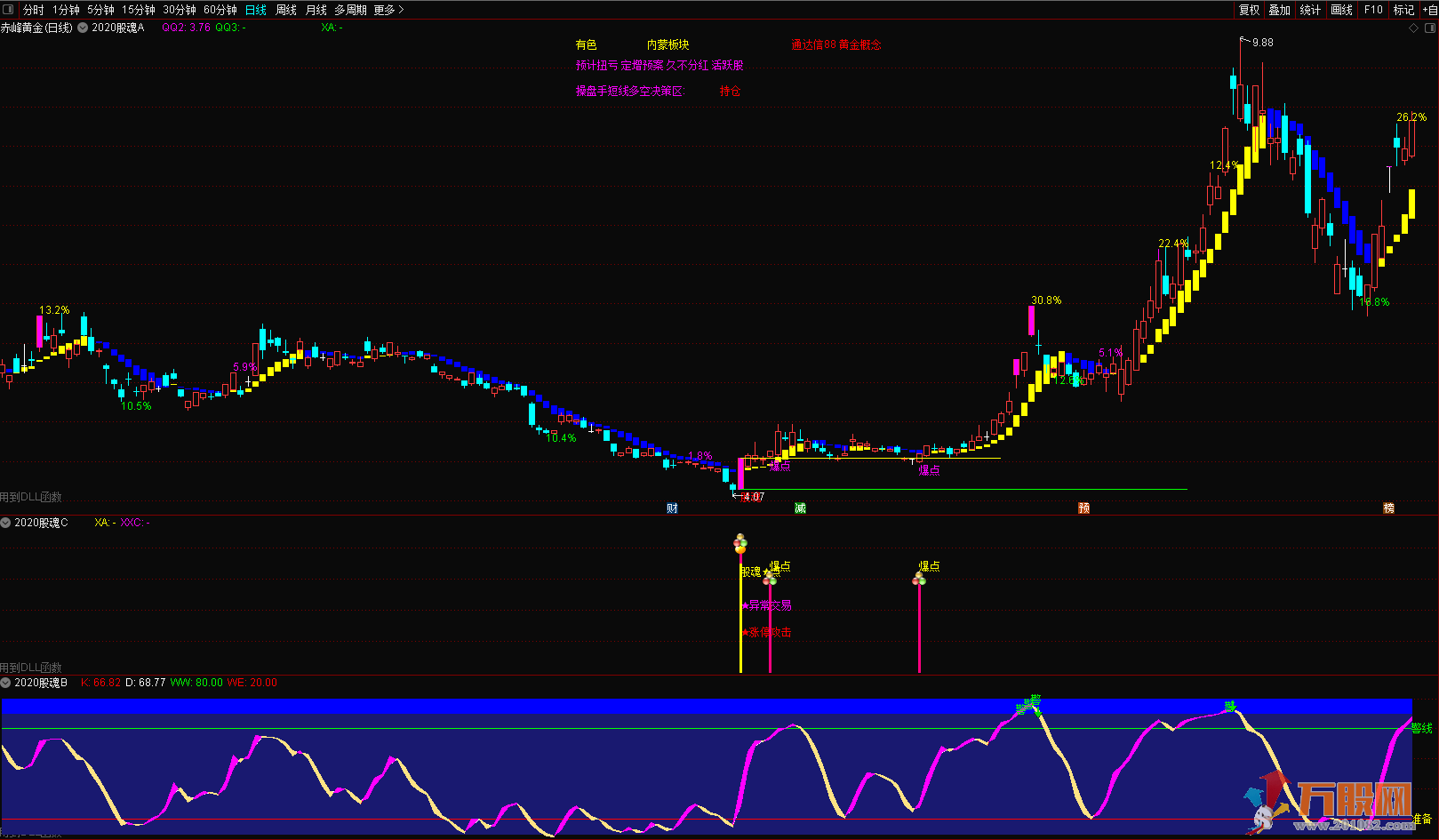Click the 警线 label in the oscillator panel
Viewport: 1439px width, 840px height.
point(1421,728)
